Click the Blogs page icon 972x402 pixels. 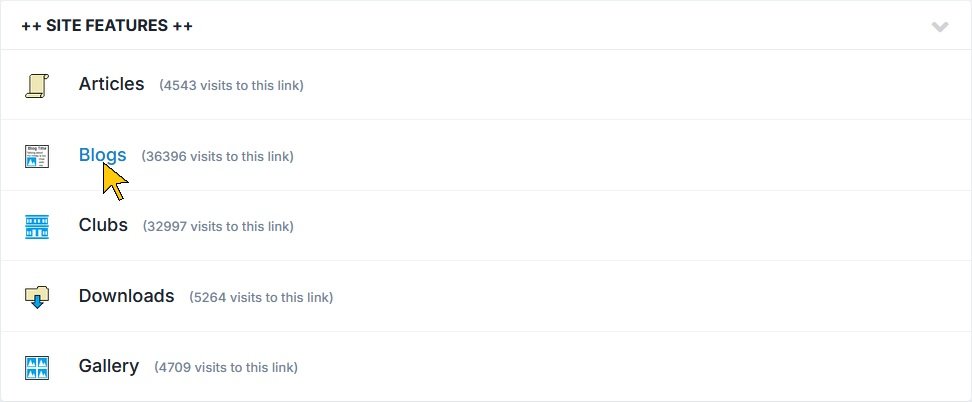37,156
